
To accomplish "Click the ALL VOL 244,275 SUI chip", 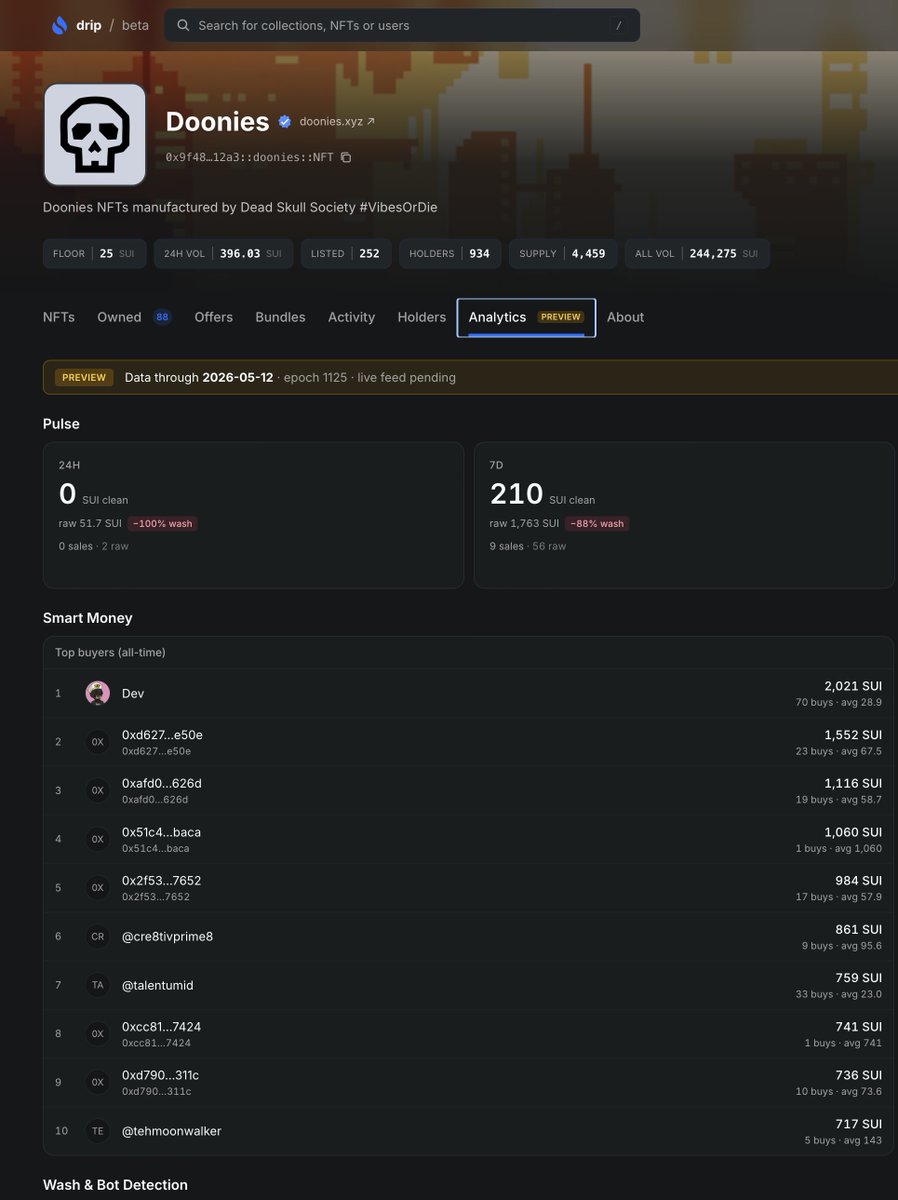I will (697, 254).
